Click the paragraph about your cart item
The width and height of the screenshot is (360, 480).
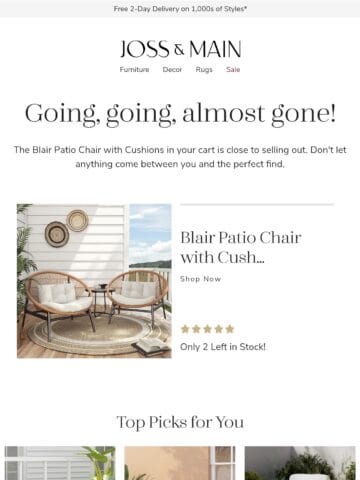tap(180, 157)
